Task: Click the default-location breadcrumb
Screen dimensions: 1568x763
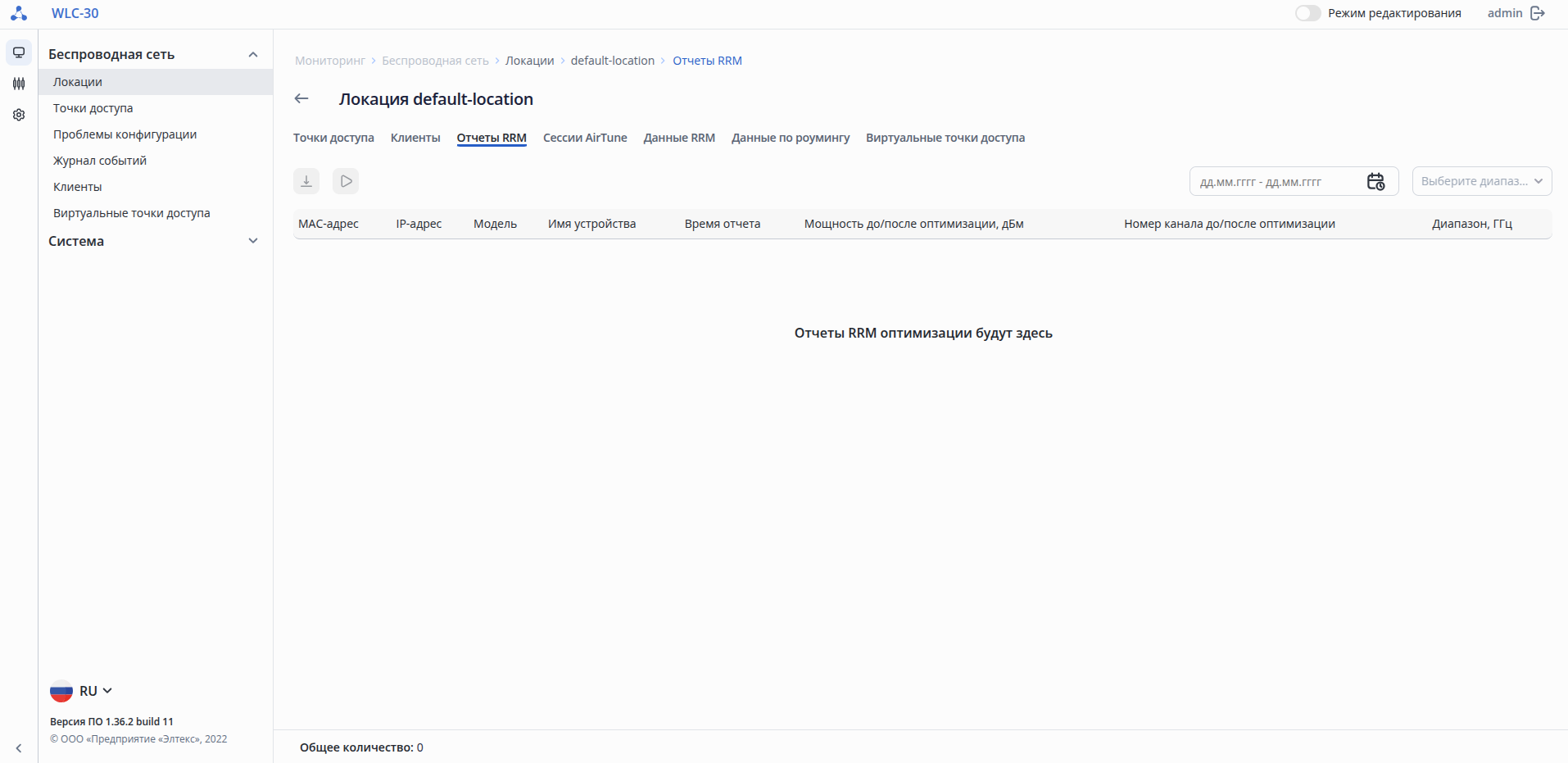Action: tap(613, 61)
